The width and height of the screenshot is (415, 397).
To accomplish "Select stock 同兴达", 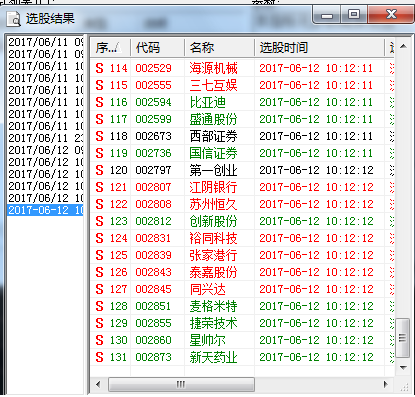I will coord(207,289).
